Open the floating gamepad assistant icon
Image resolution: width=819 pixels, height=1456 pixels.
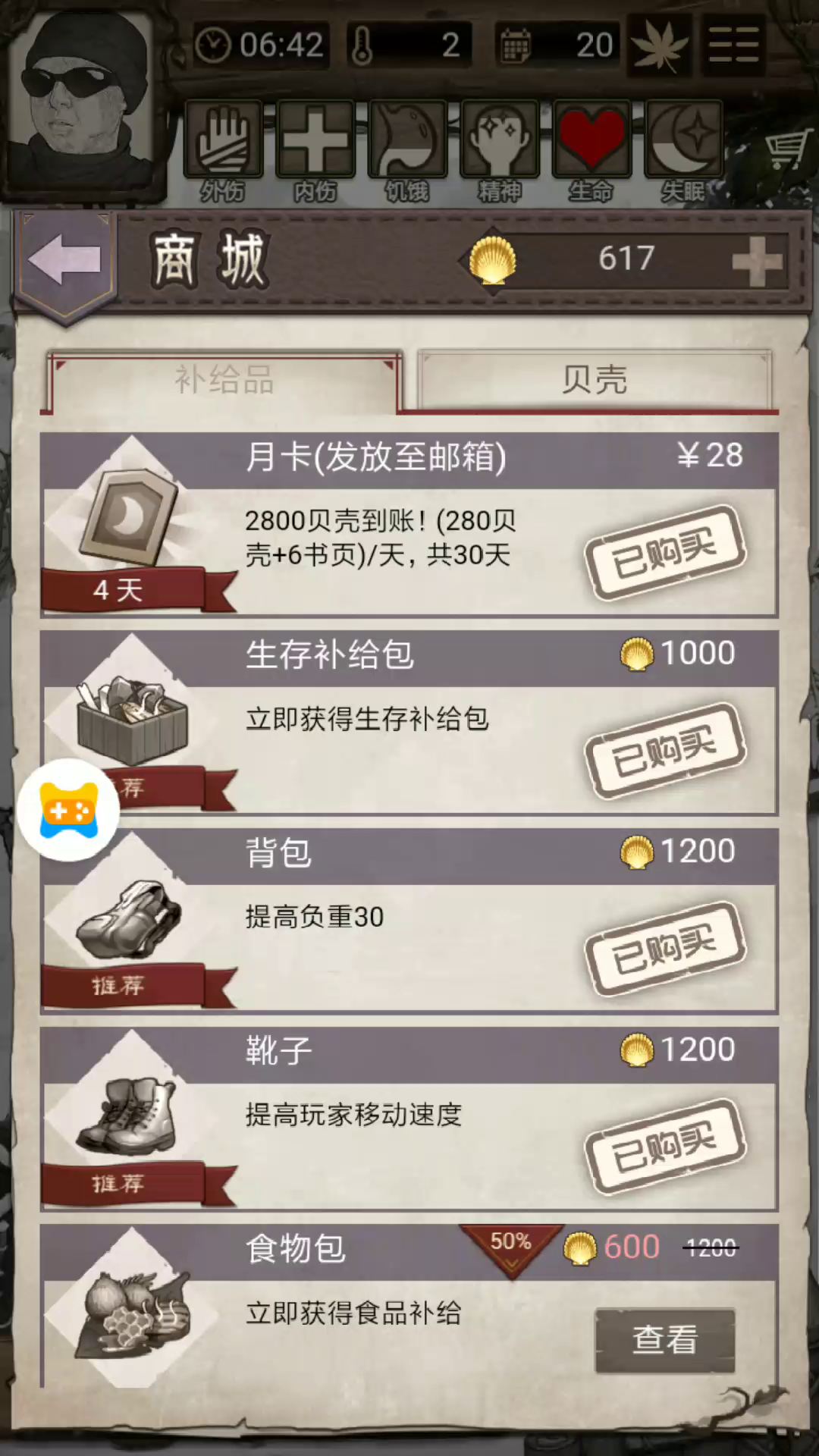(x=69, y=810)
